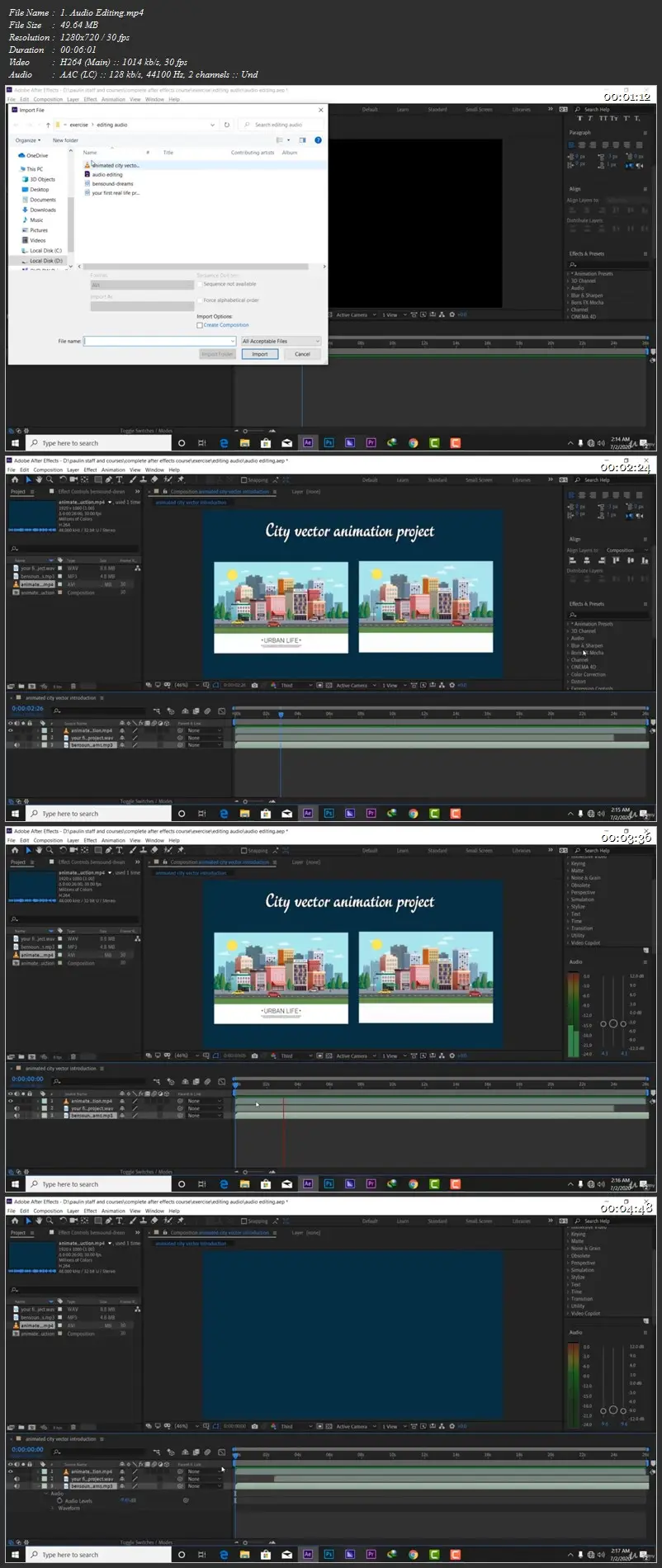Screen dimensions: 662x1568
Task: In the 00:03:36 frame, click the Search Help magnifier icon
Action: 578,850
